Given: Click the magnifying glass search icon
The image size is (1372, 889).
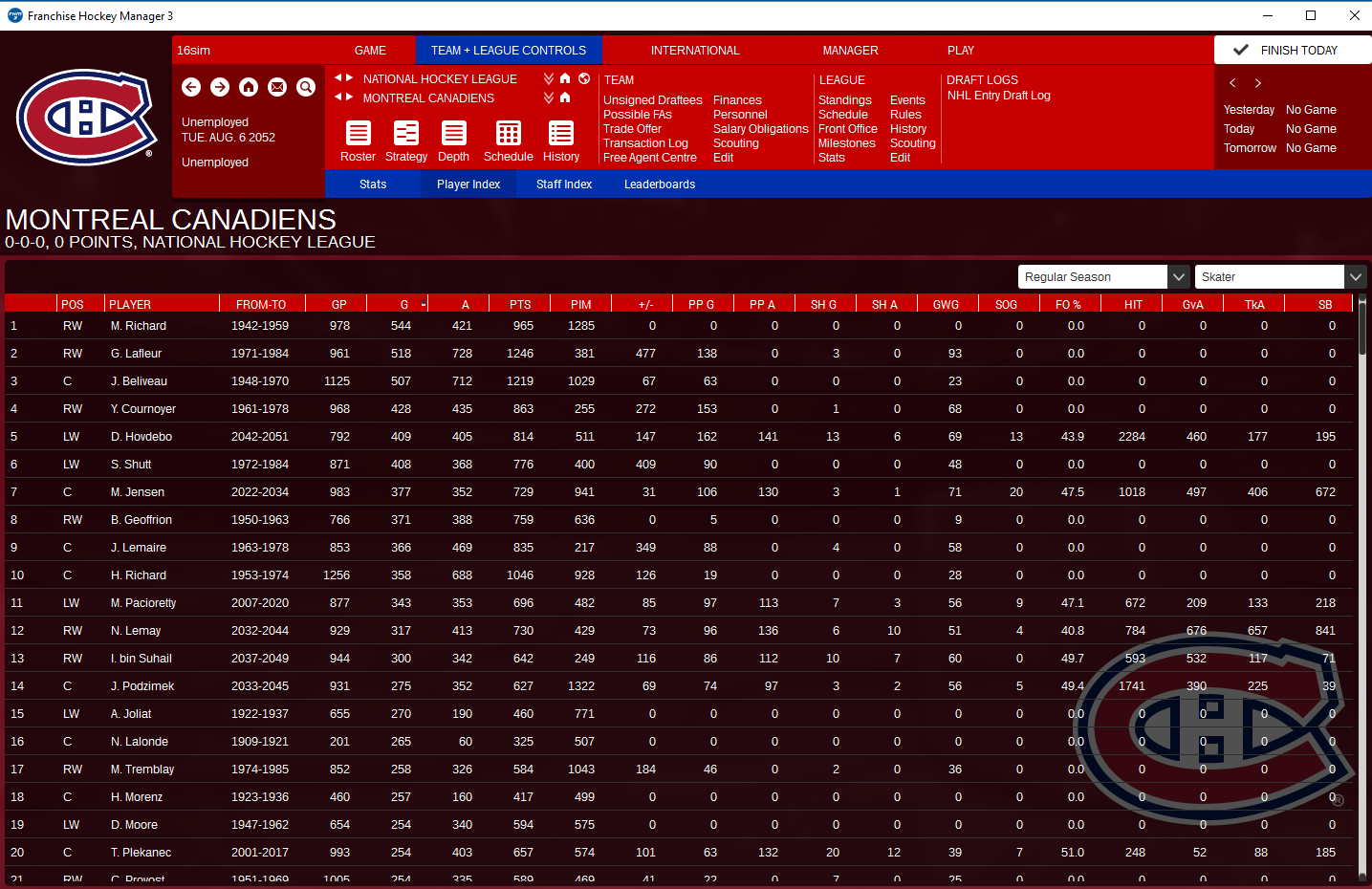Looking at the screenshot, I should point(306,87).
